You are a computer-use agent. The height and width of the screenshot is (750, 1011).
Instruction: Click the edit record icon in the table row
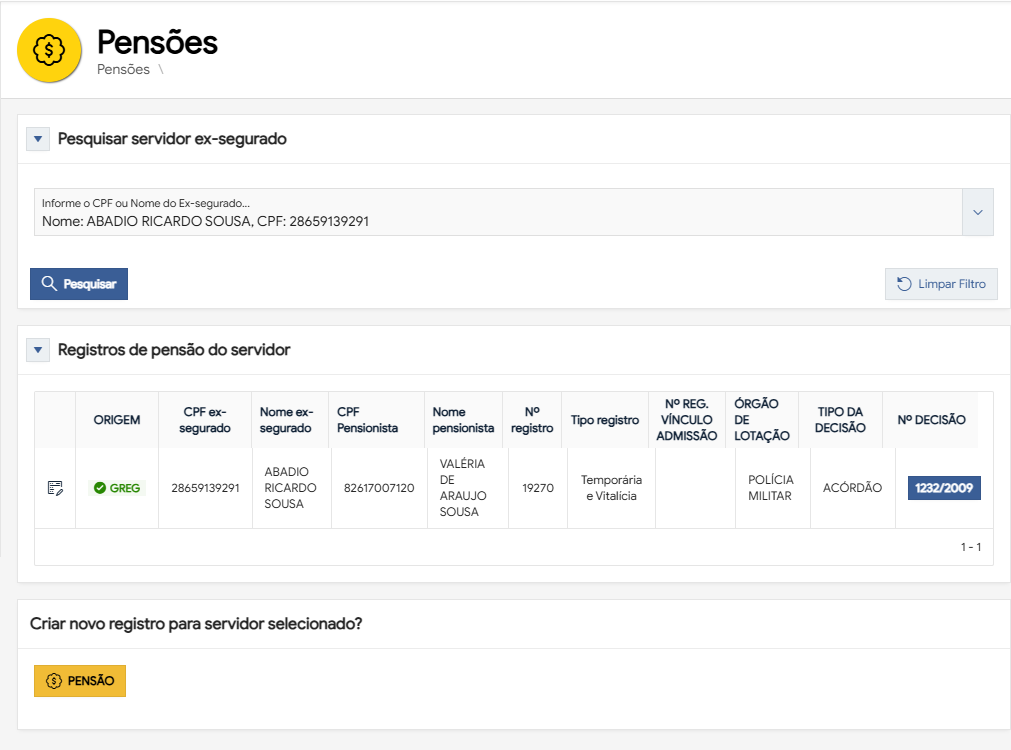tap(55, 488)
